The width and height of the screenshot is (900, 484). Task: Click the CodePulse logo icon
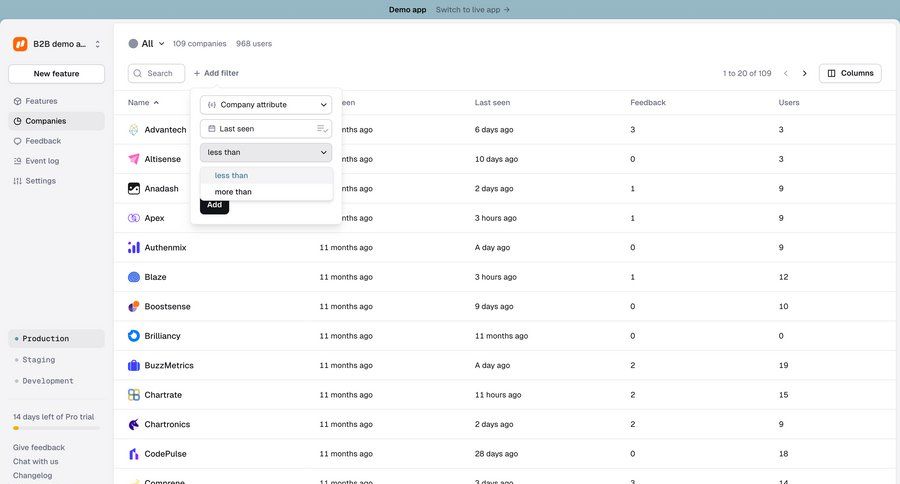click(x=134, y=454)
